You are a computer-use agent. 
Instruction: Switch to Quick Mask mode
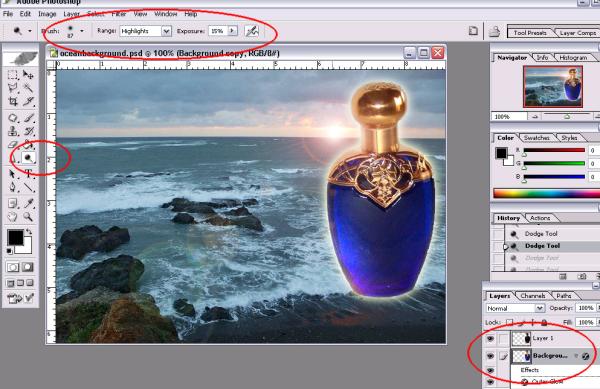[28, 267]
